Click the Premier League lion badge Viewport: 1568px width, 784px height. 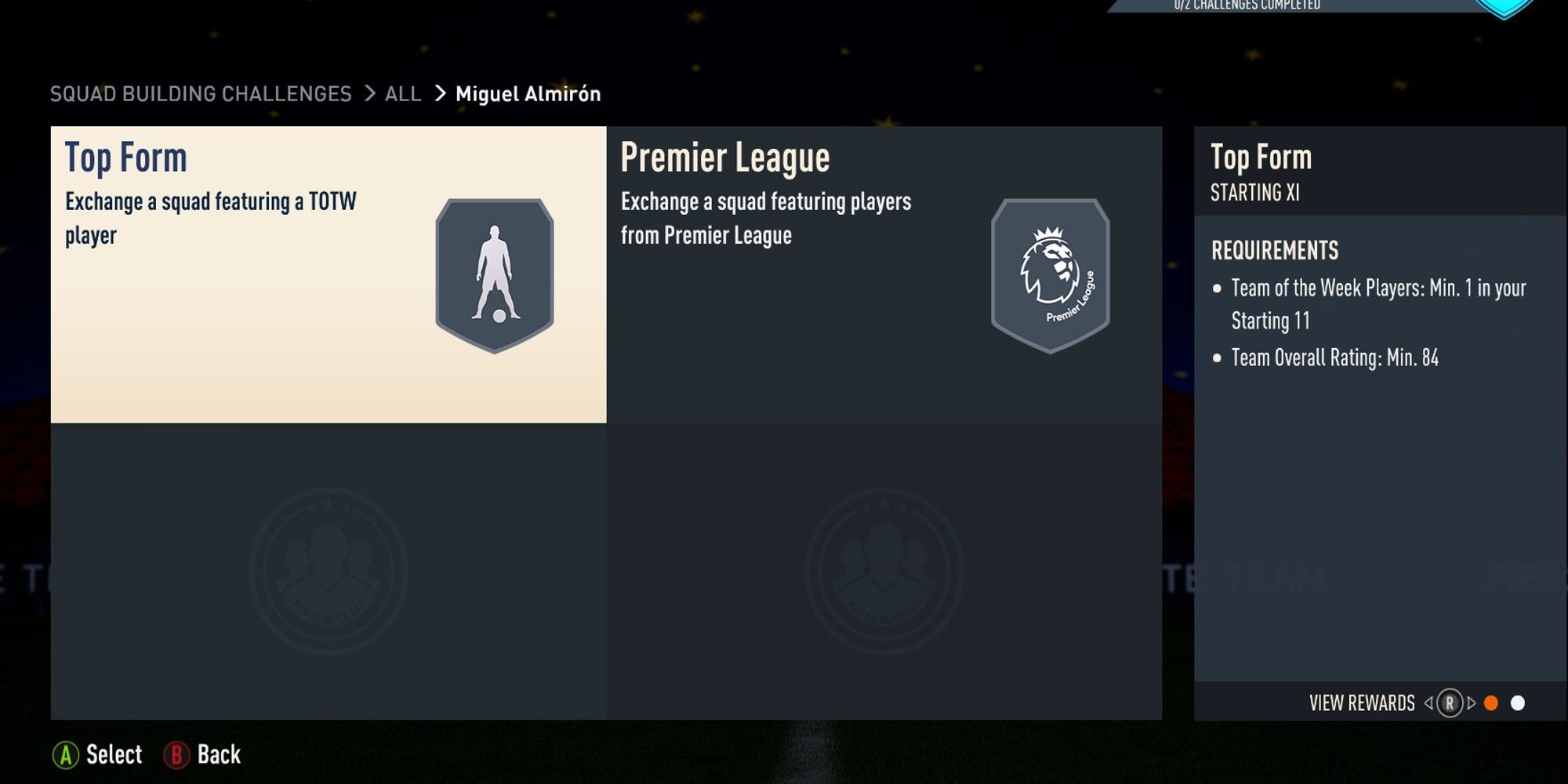(1051, 276)
